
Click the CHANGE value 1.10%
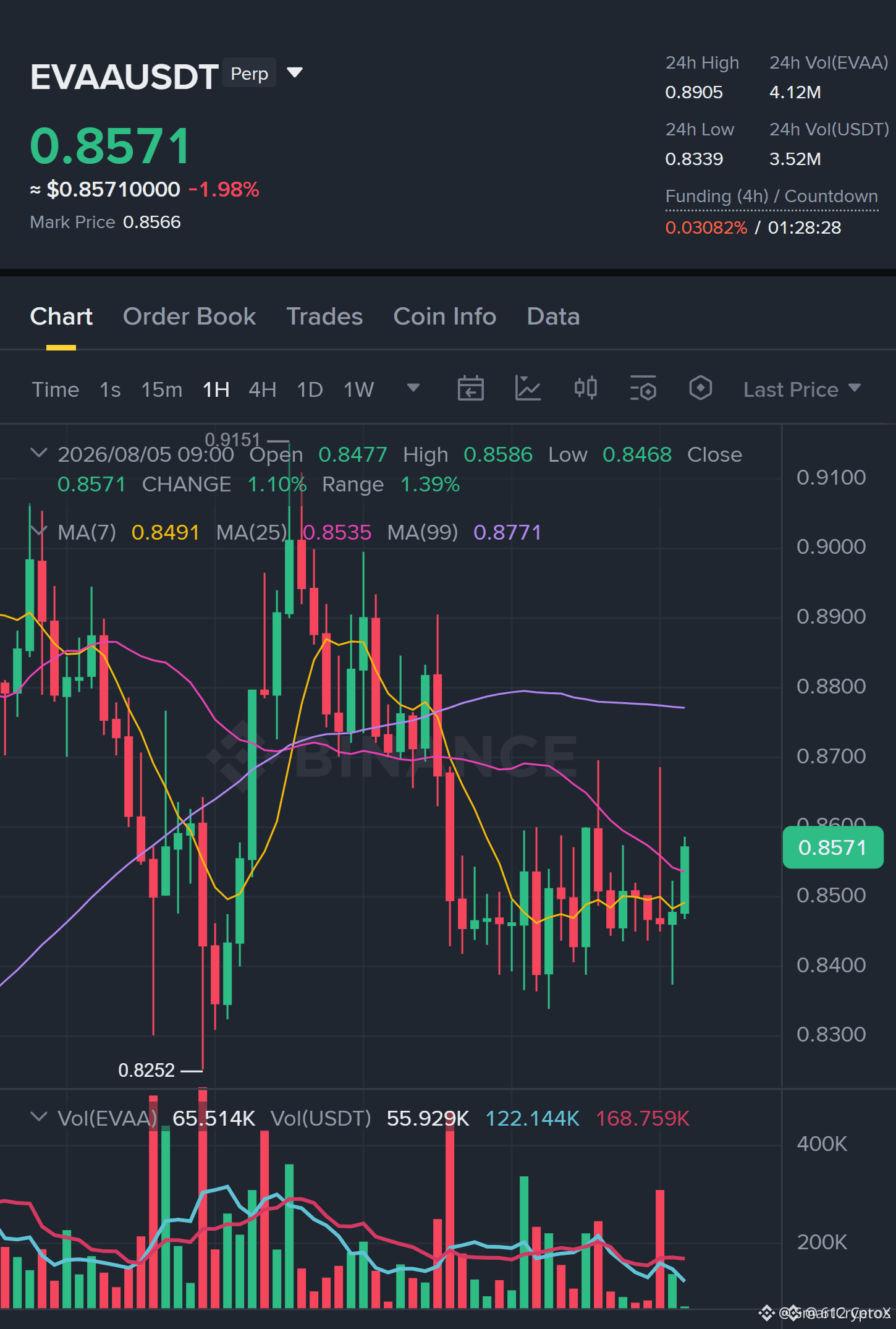click(277, 484)
